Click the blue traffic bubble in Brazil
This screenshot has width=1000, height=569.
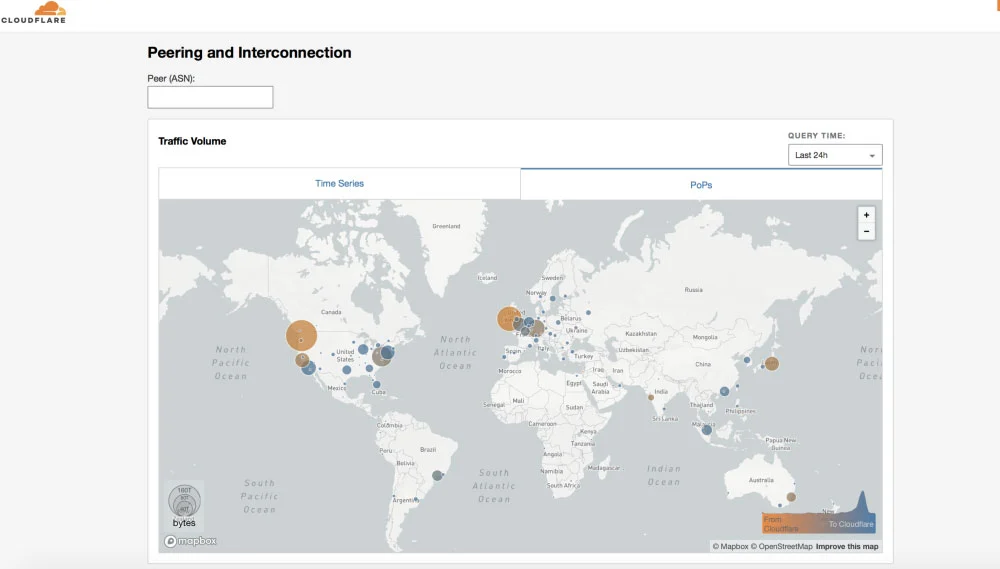point(437,475)
